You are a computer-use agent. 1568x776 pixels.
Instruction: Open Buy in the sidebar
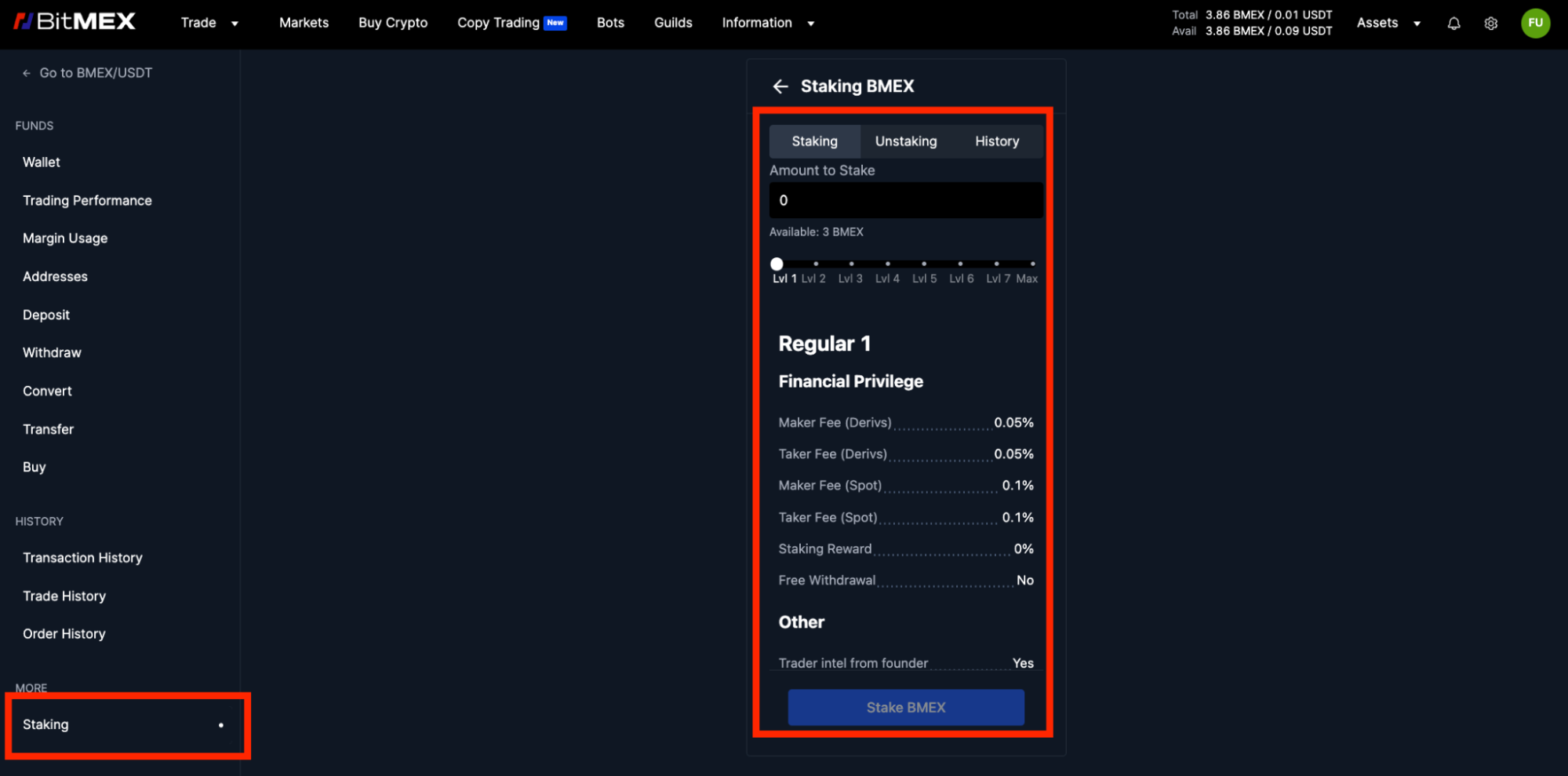(x=35, y=467)
